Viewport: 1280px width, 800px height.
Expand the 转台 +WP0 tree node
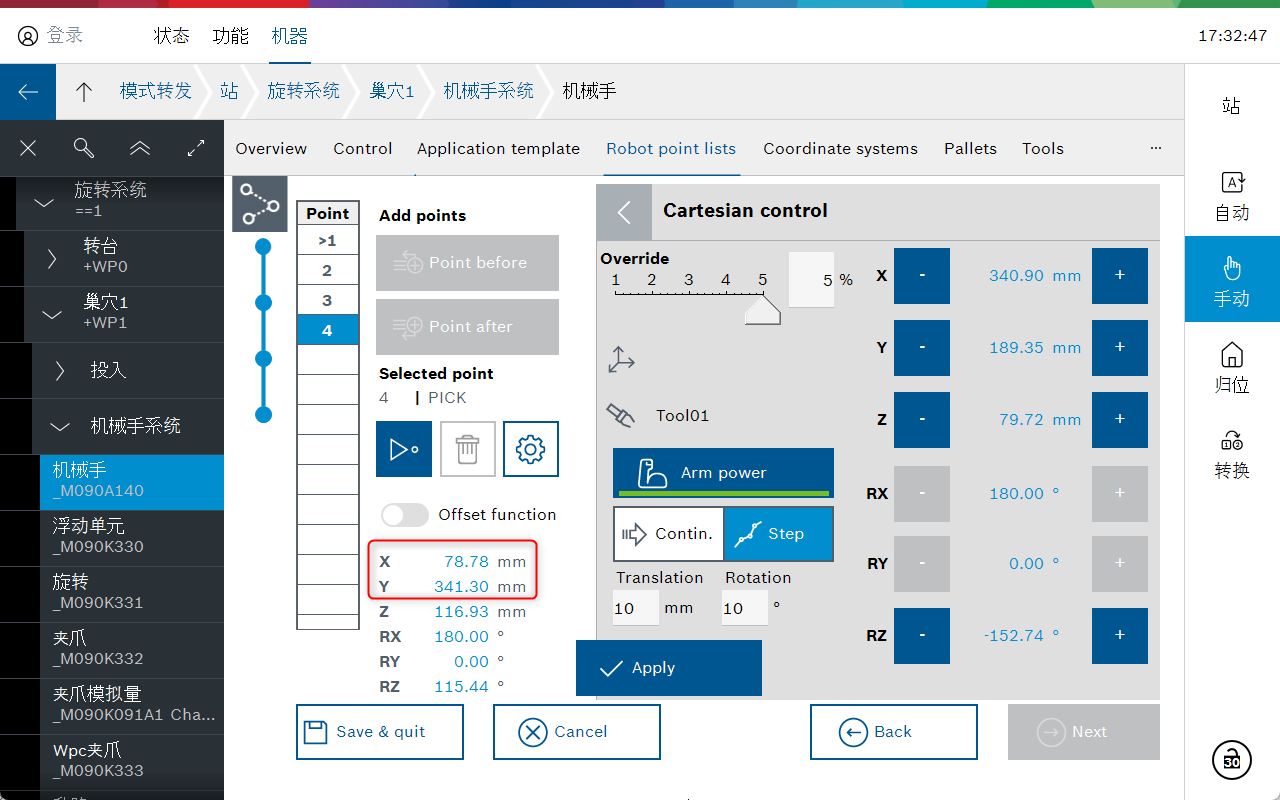pos(52,259)
